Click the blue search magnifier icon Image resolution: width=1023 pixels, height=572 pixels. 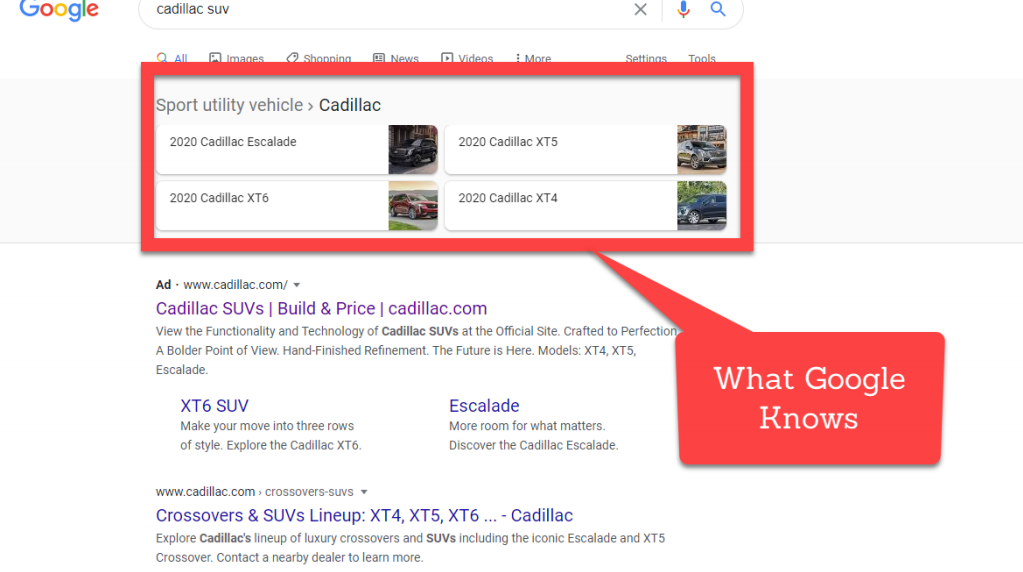click(717, 9)
